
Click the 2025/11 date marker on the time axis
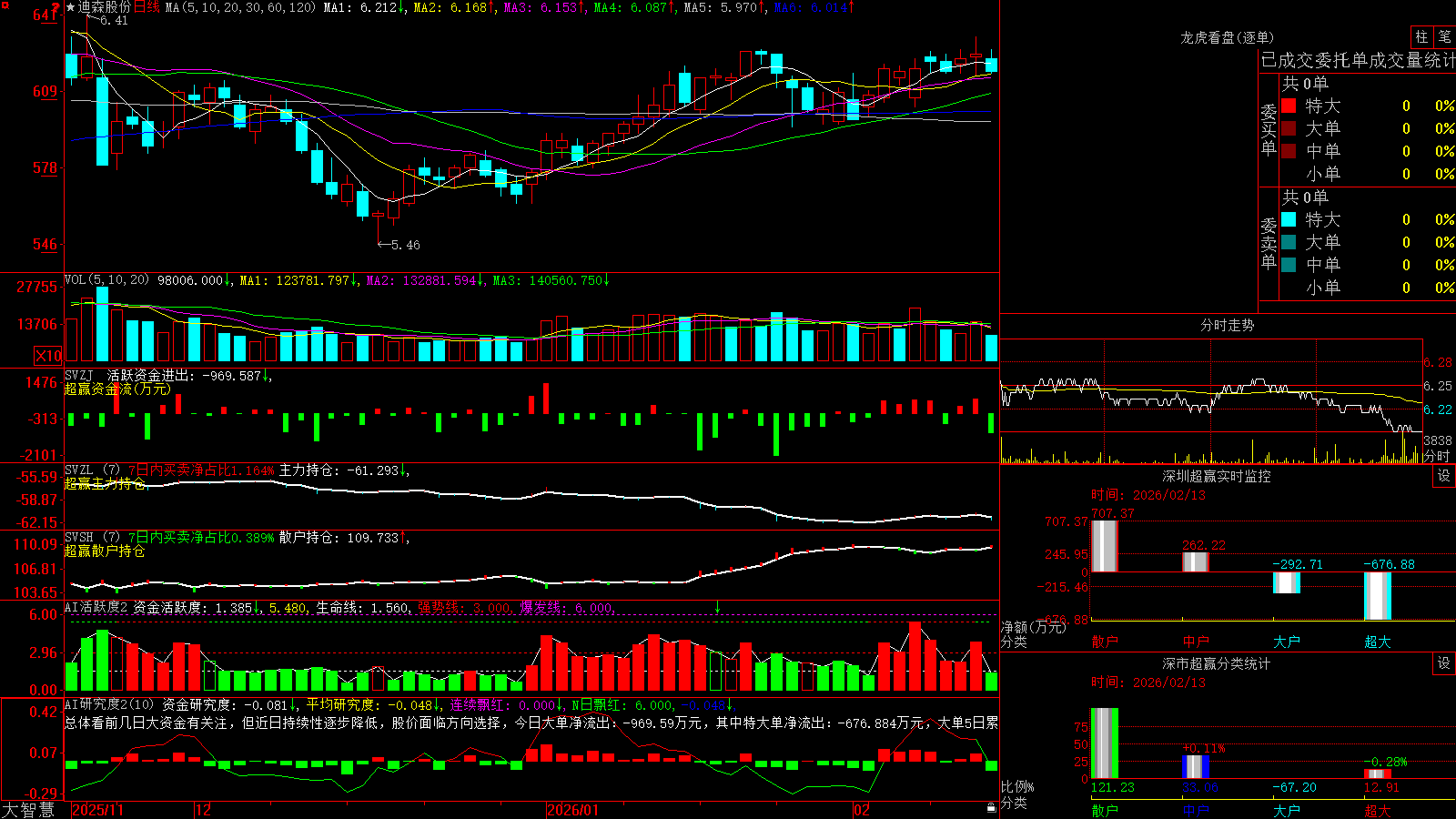[97, 810]
